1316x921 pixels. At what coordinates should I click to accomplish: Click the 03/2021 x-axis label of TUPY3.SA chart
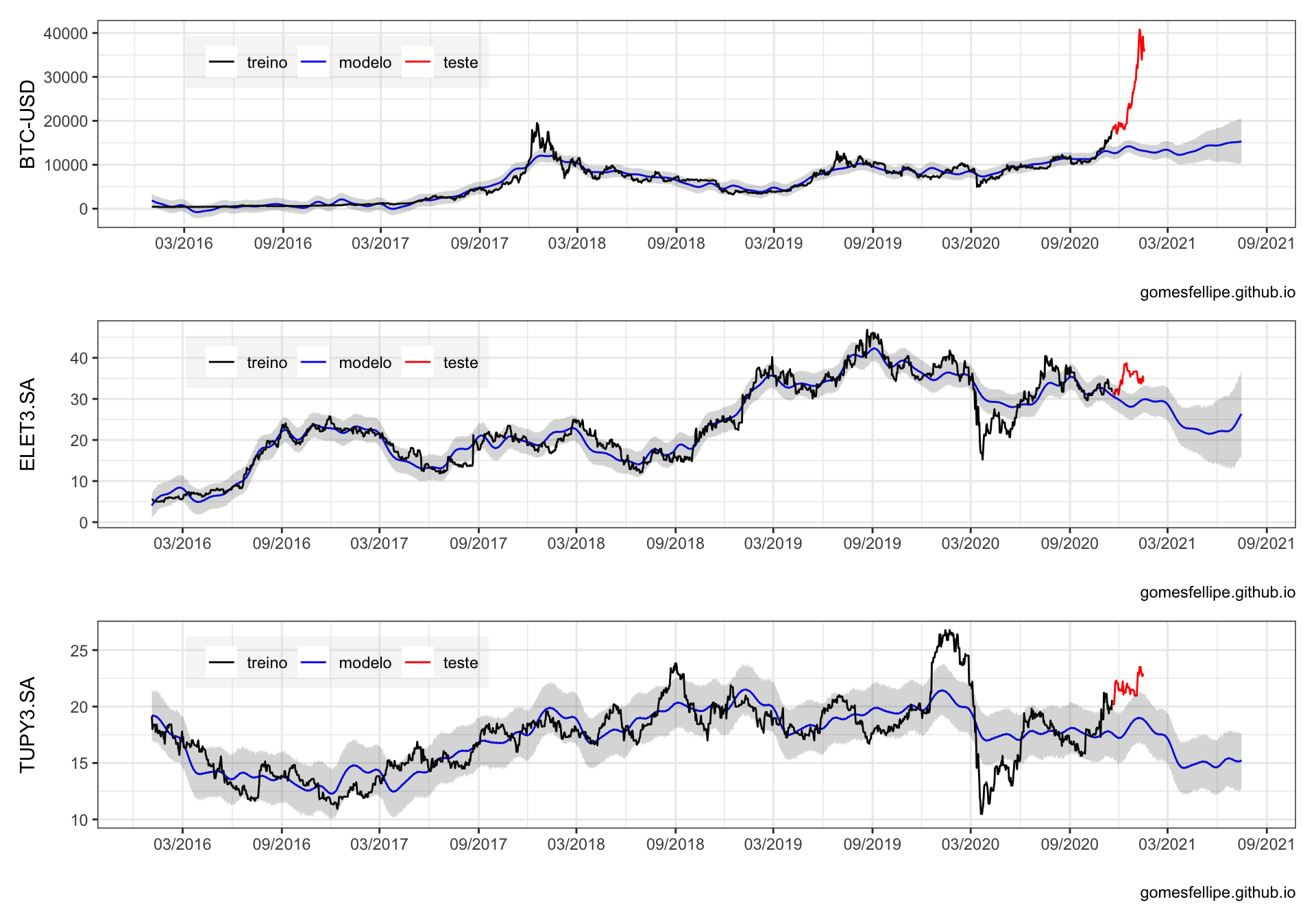click(1167, 844)
